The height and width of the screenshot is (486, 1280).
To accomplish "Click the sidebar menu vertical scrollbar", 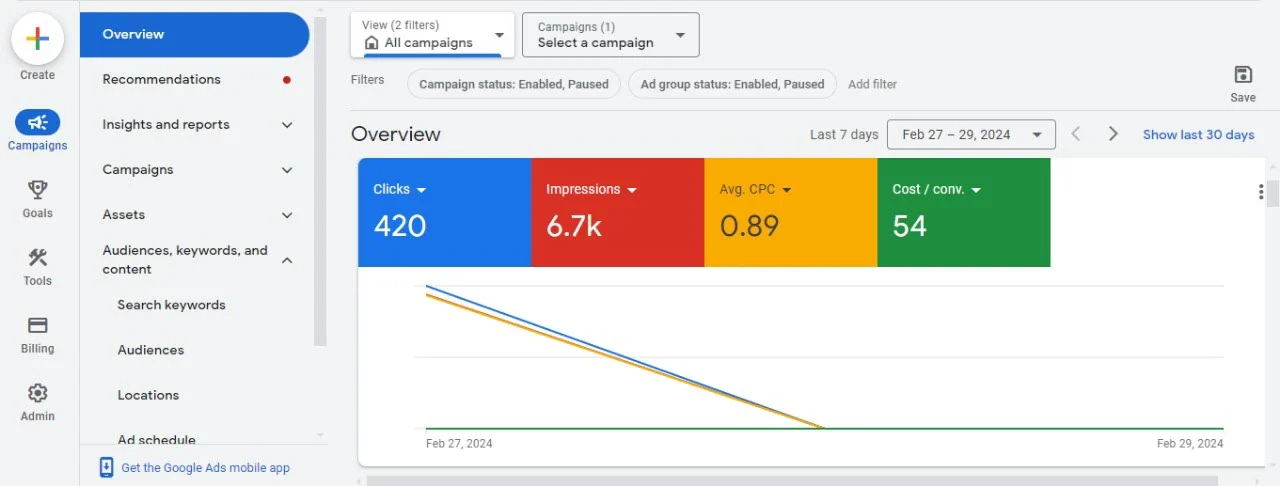I will tap(320, 180).
